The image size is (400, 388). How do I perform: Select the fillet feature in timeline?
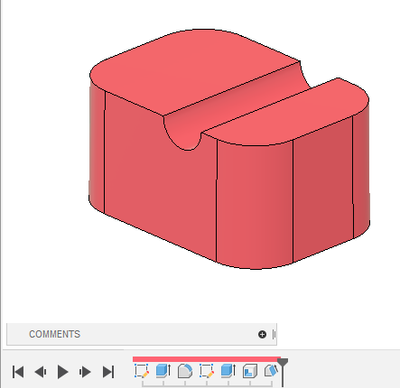click(x=185, y=371)
